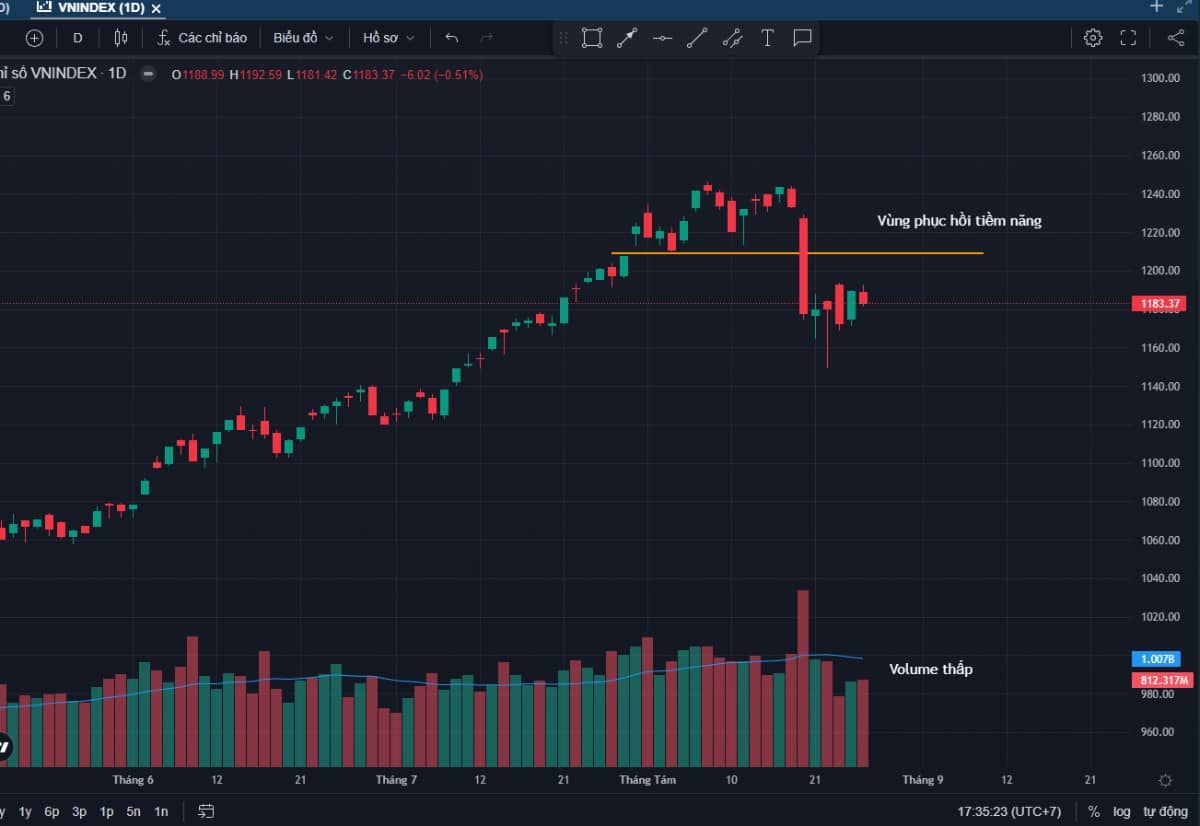Click the share chart icon

coord(1175,38)
